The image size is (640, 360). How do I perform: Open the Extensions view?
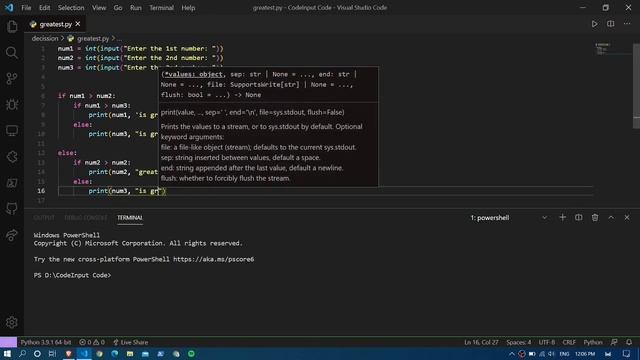(12, 157)
